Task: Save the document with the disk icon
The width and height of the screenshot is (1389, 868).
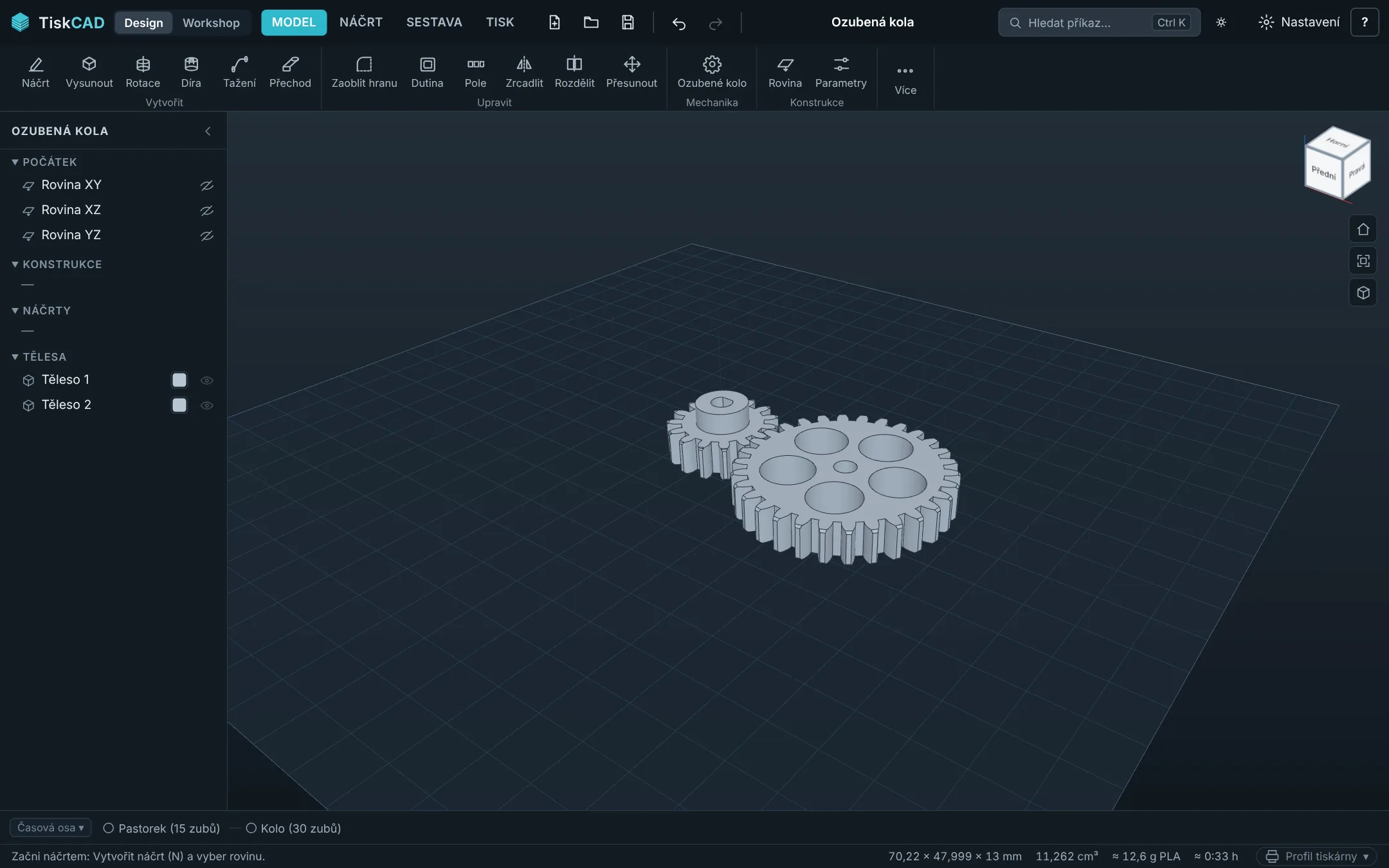Action: click(x=628, y=23)
